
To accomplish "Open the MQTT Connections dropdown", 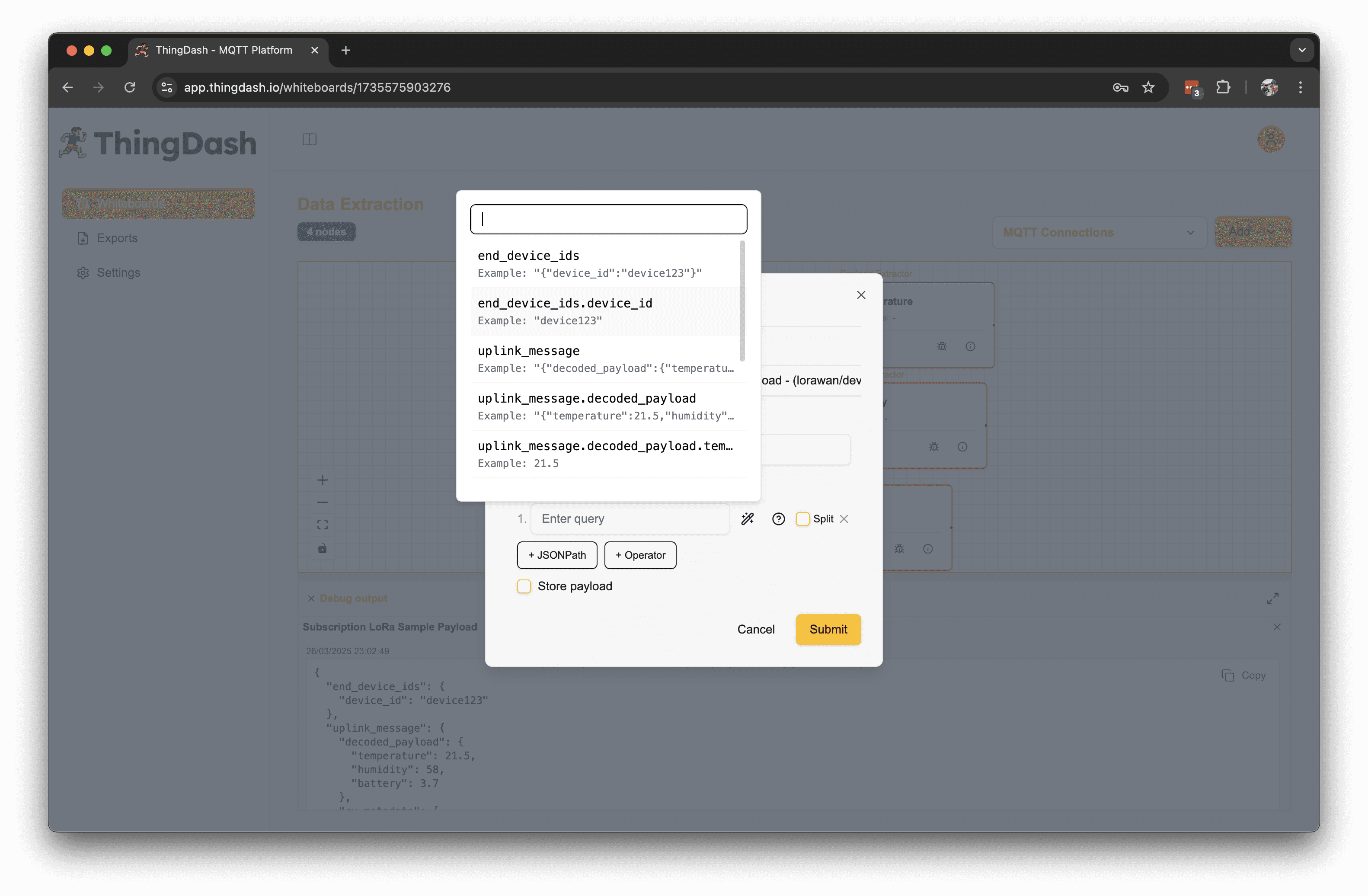I will coord(1099,232).
